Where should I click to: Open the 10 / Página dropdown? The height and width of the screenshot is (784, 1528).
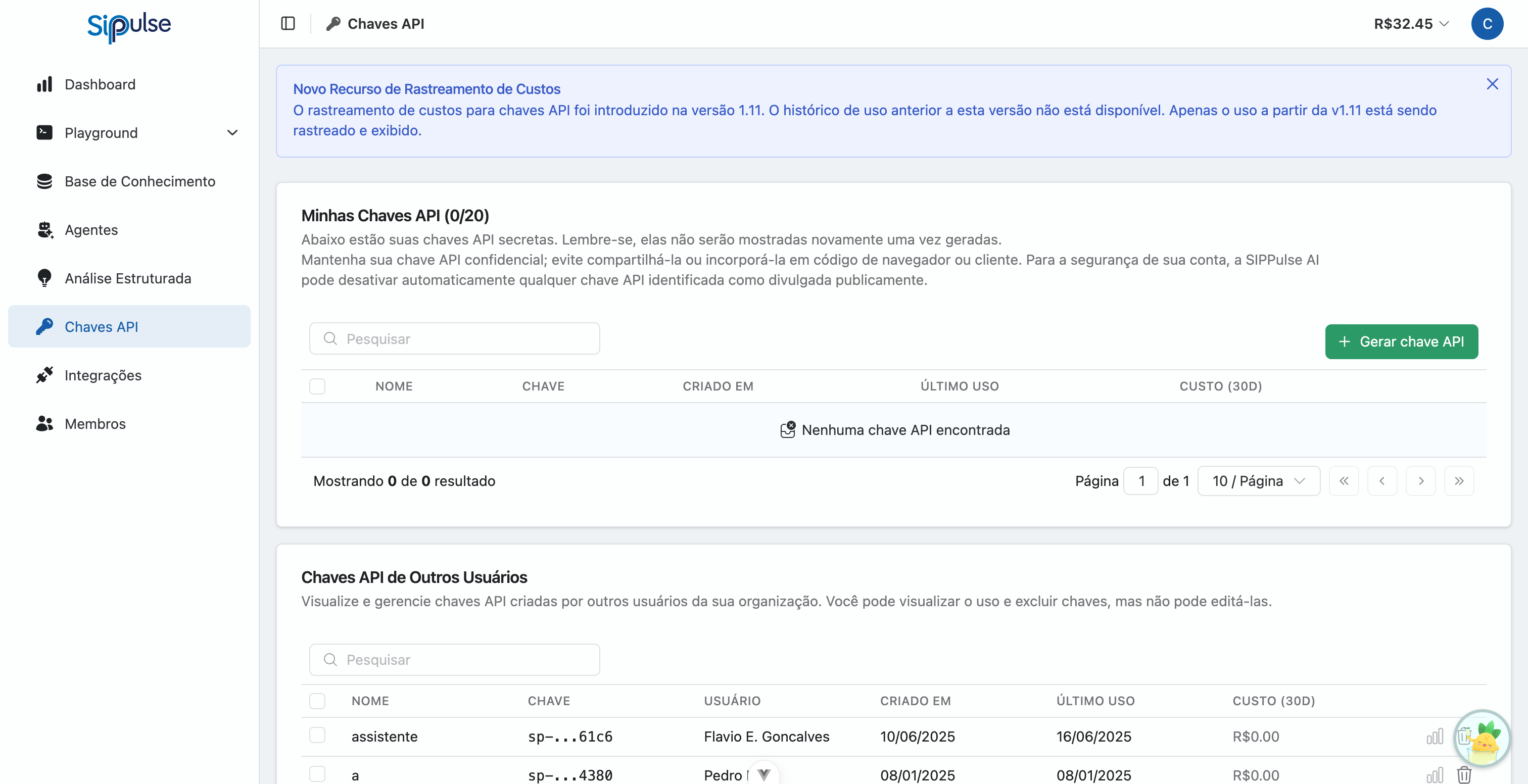(1258, 481)
